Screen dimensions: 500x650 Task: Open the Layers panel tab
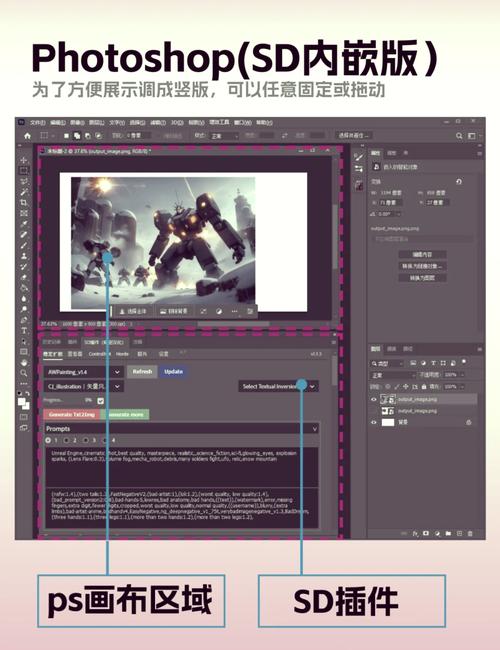376,349
